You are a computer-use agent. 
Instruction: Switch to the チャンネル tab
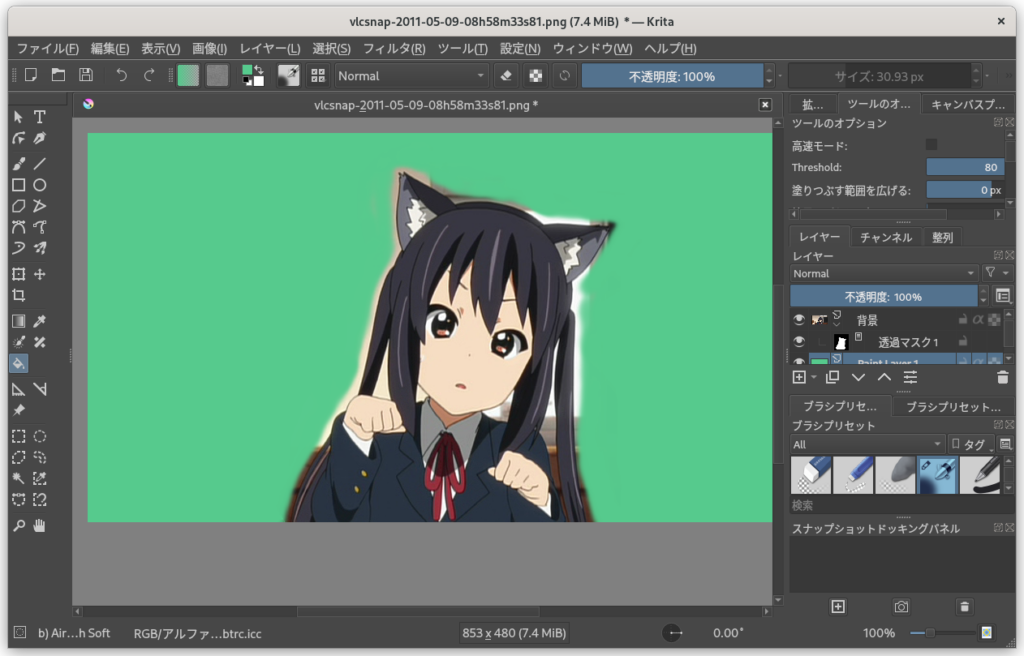tap(886, 237)
